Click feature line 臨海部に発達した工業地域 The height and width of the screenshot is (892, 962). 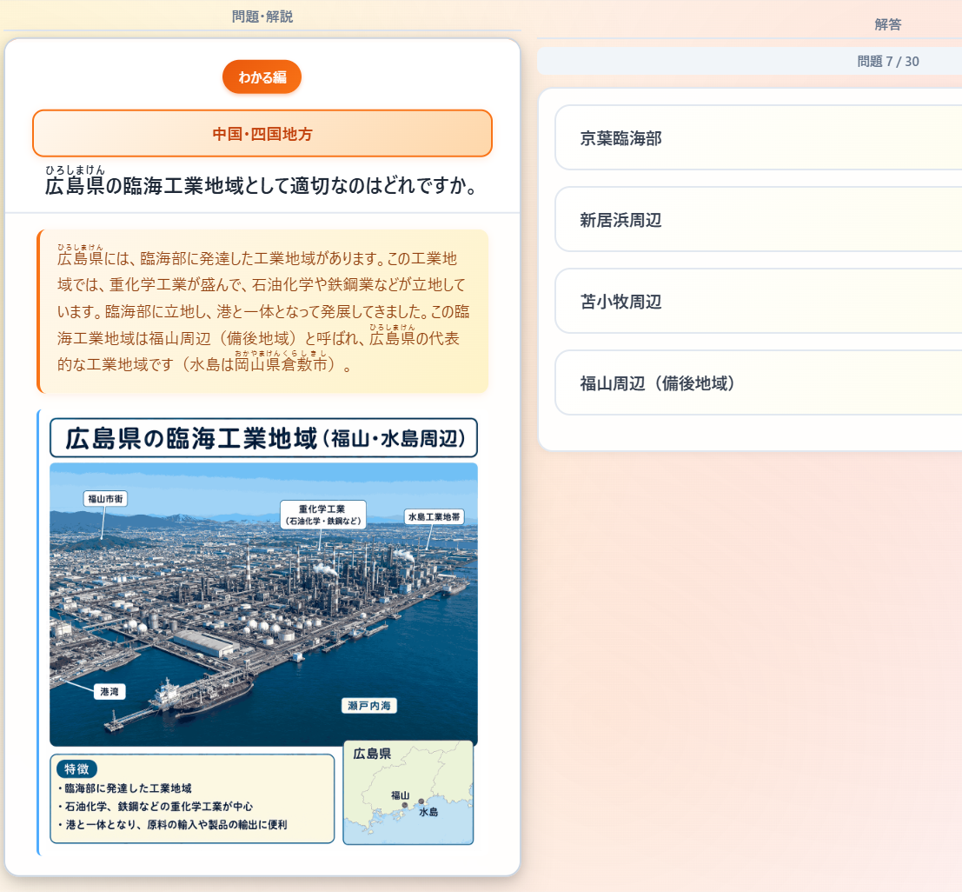pyautogui.click(x=128, y=788)
